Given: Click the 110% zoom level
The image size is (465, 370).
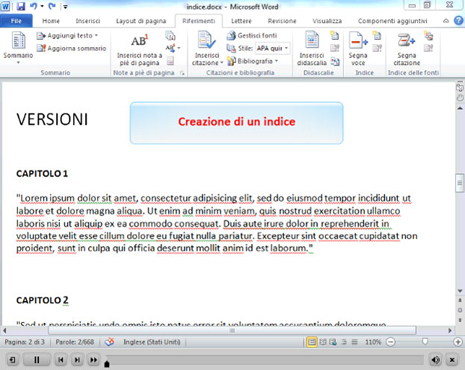Looking at the screenshot, I should (x=373, y=342).
